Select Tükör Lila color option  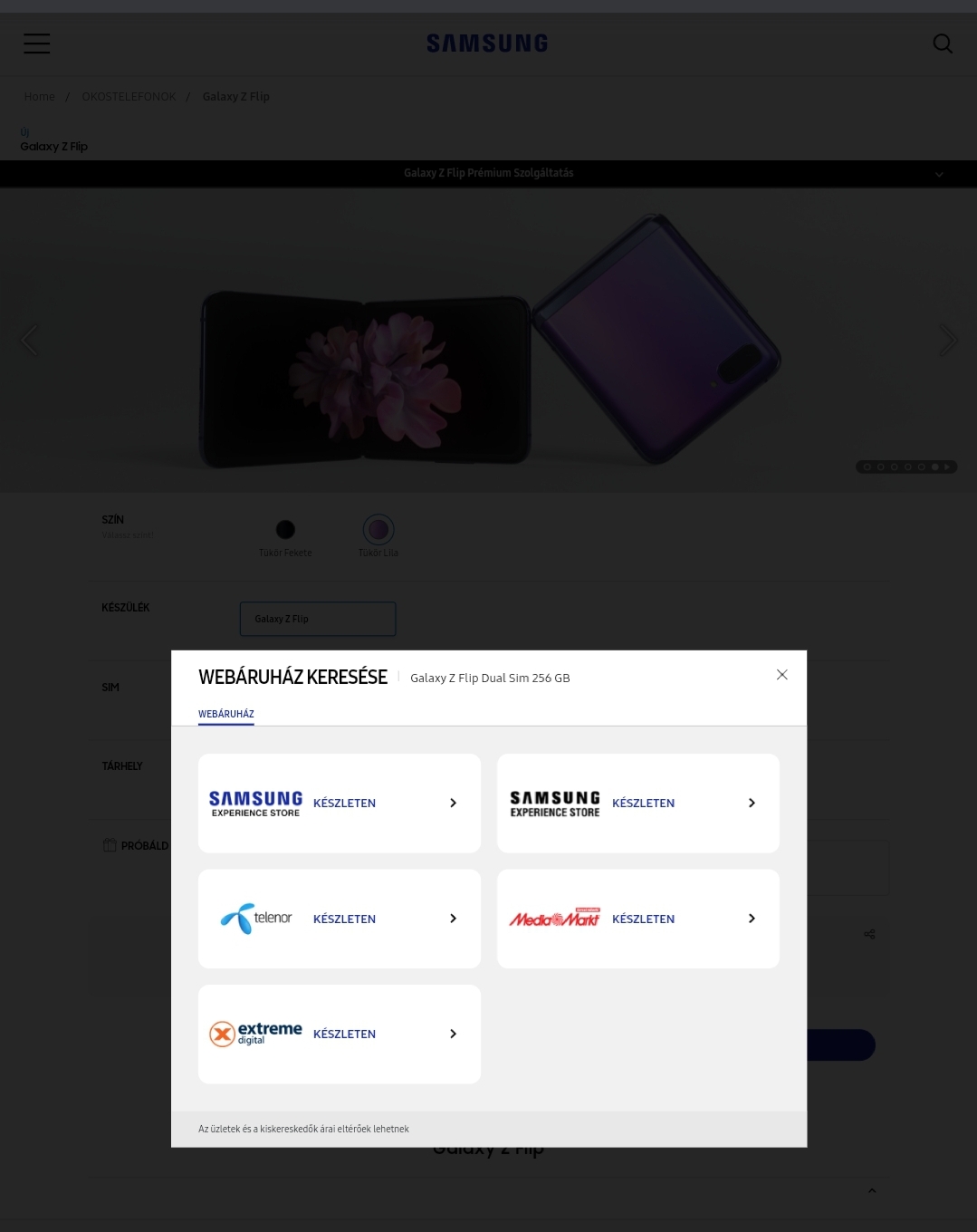coord(378,529)
